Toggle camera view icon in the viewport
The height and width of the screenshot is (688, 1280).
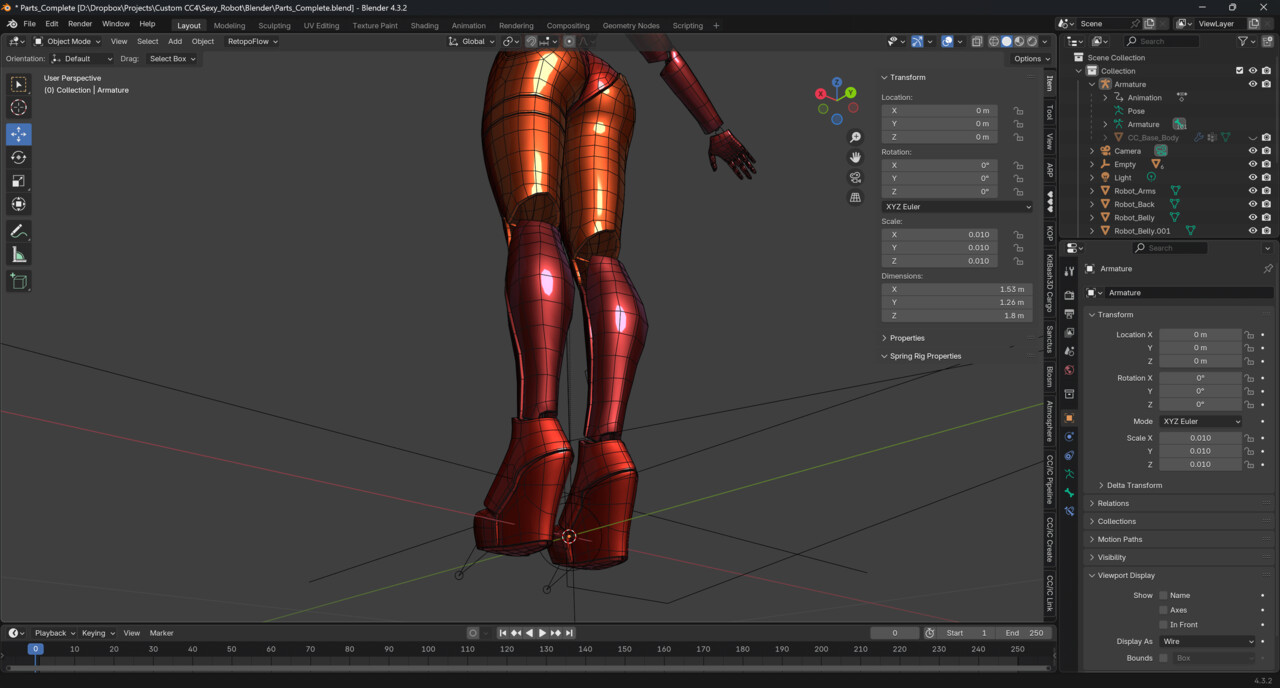click(855, 177)
